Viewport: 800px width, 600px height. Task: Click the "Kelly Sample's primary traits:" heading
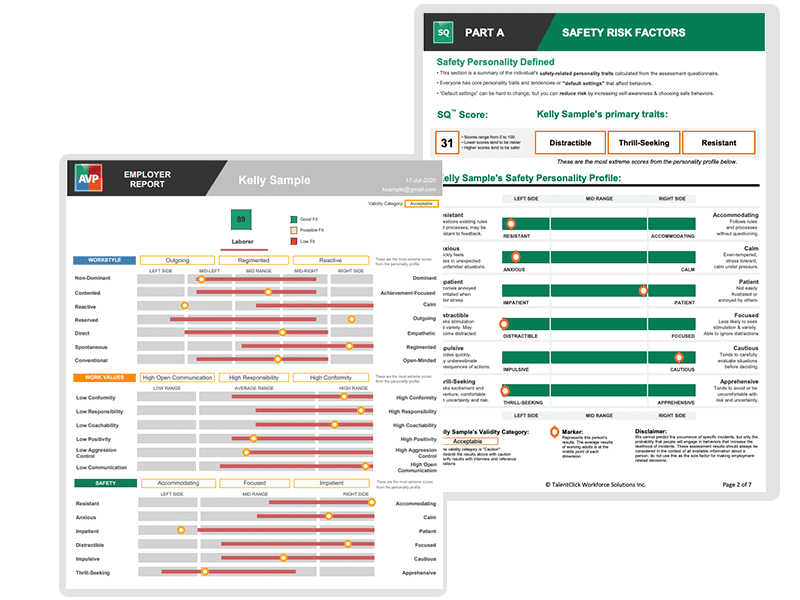(x=602, y=114)
